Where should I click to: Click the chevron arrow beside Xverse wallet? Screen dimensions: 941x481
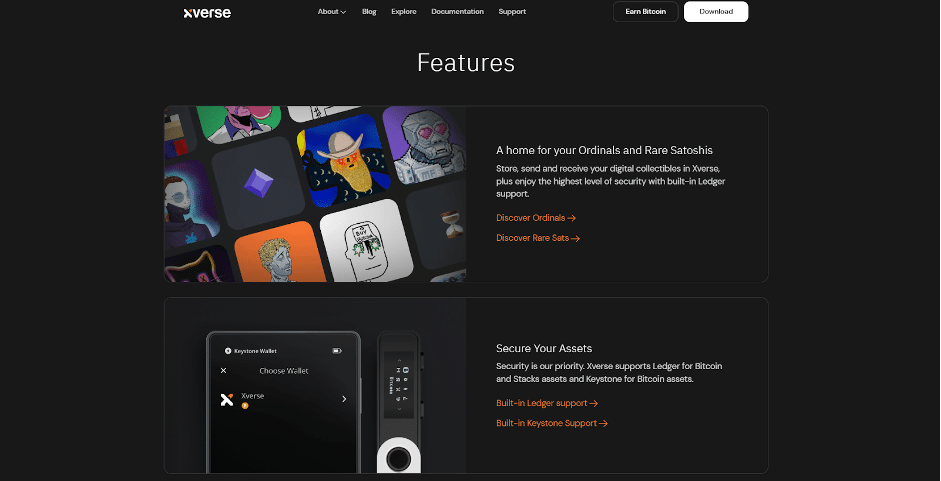344,399
